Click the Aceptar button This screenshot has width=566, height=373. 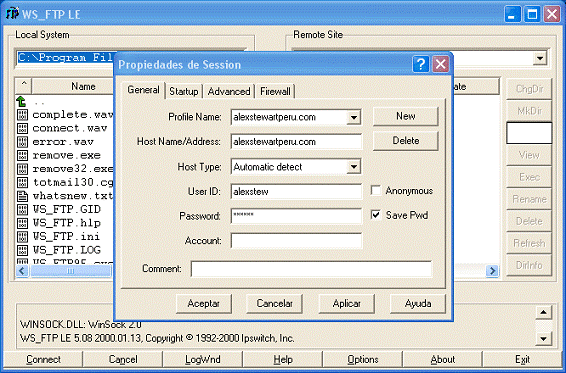click(204, 304)
